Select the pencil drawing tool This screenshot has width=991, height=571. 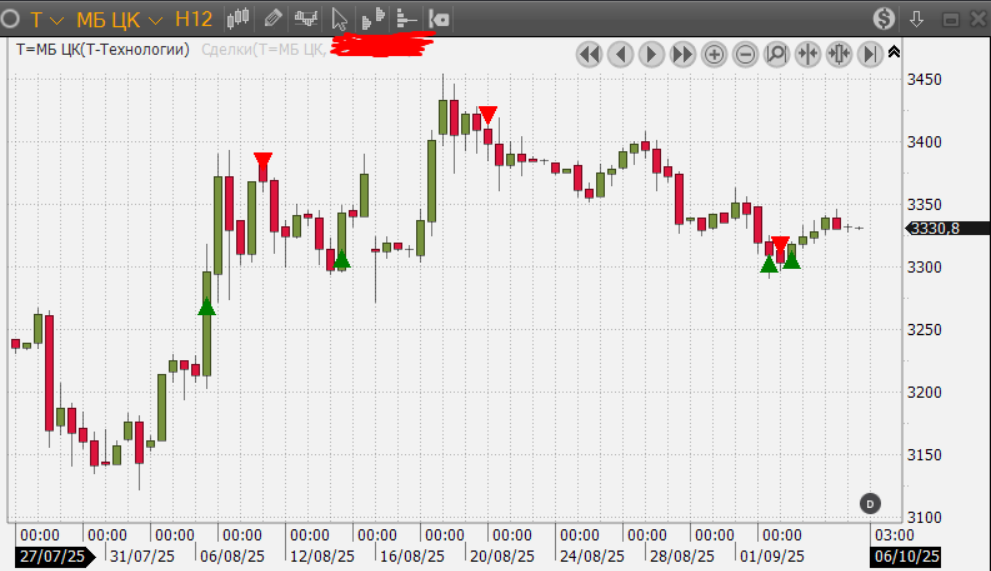tap(272, 18)
